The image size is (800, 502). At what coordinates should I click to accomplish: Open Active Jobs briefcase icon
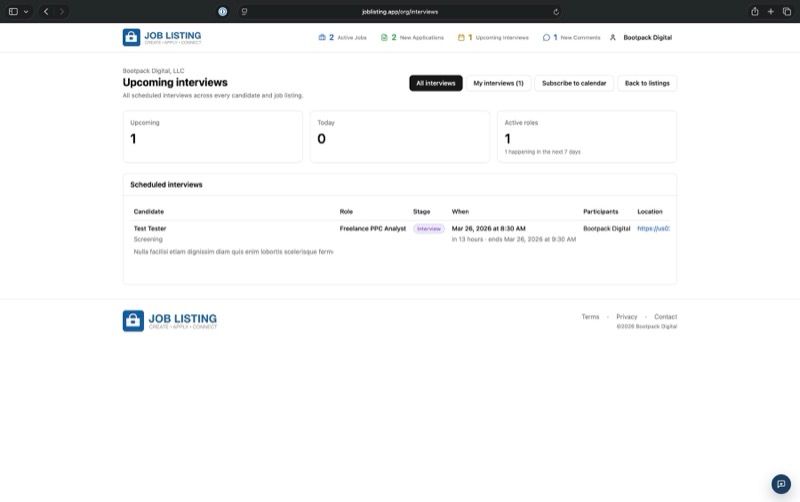pyautogui.click(x=322, y=37)
